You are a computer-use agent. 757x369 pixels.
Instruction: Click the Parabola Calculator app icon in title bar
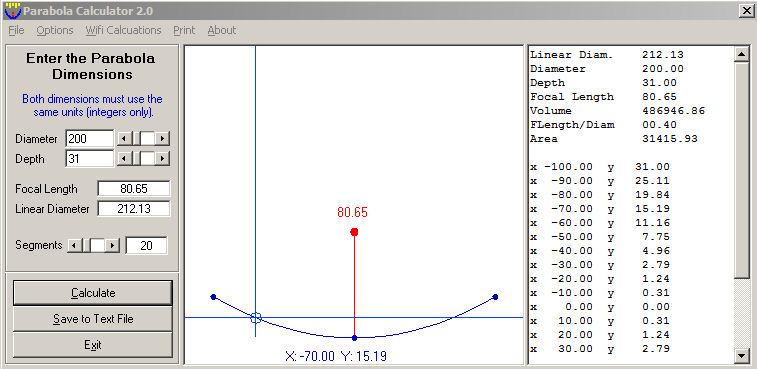(x=13, y=11)
